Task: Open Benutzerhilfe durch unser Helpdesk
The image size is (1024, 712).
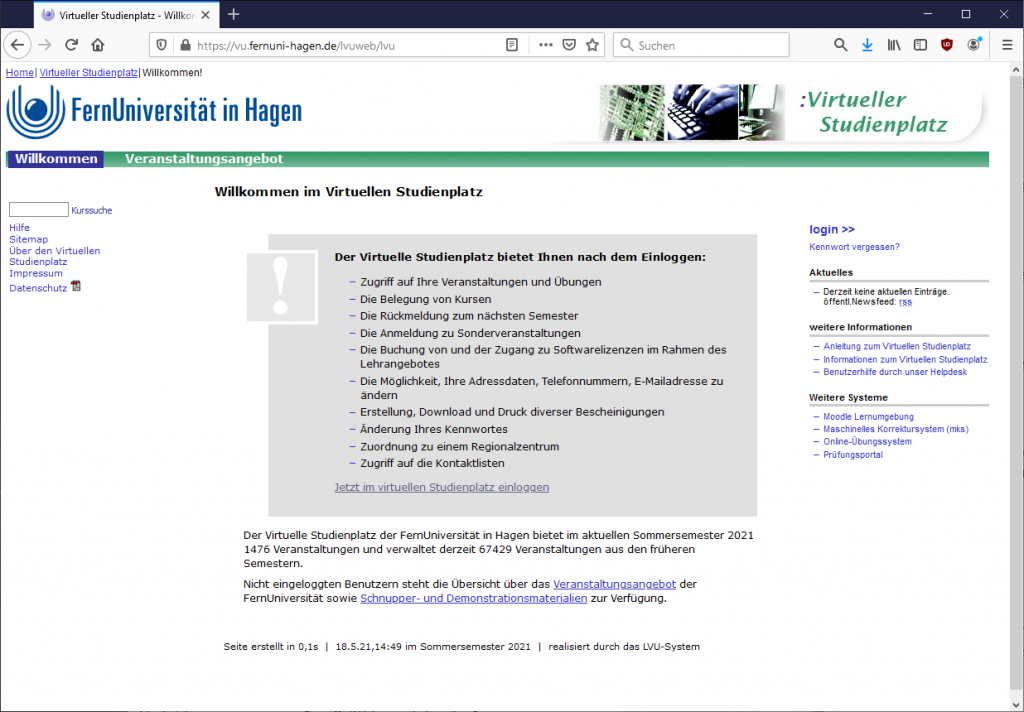Action: 895,372
